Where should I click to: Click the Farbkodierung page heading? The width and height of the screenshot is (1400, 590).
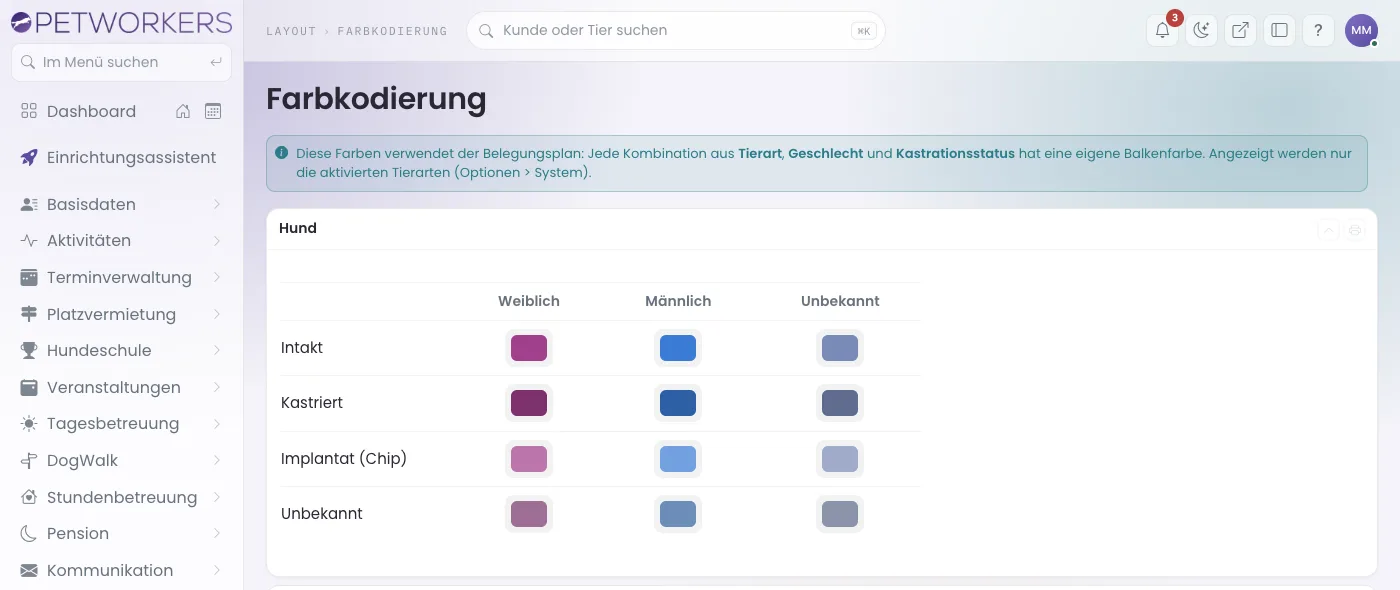tap(376, 100)
